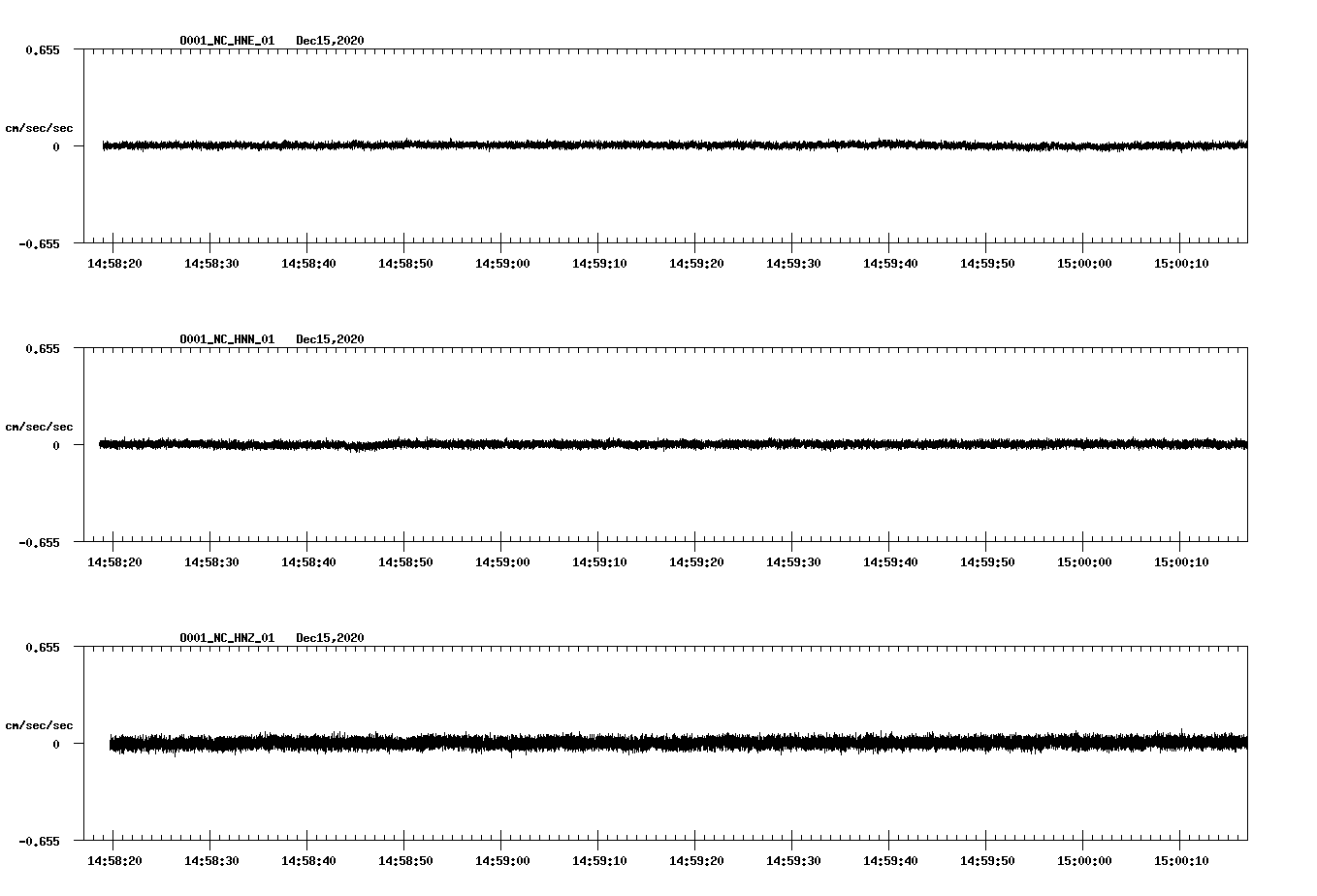
Task: Select the Dec15,2020 date on the middle plot
Action: 331,339
